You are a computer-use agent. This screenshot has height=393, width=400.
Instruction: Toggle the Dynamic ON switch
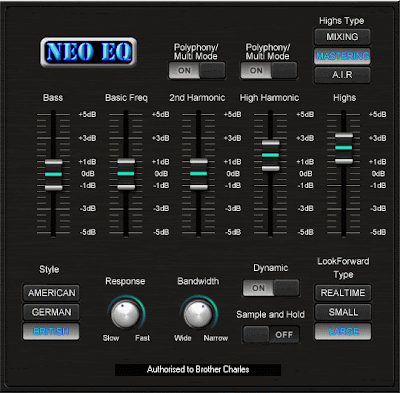271,288
